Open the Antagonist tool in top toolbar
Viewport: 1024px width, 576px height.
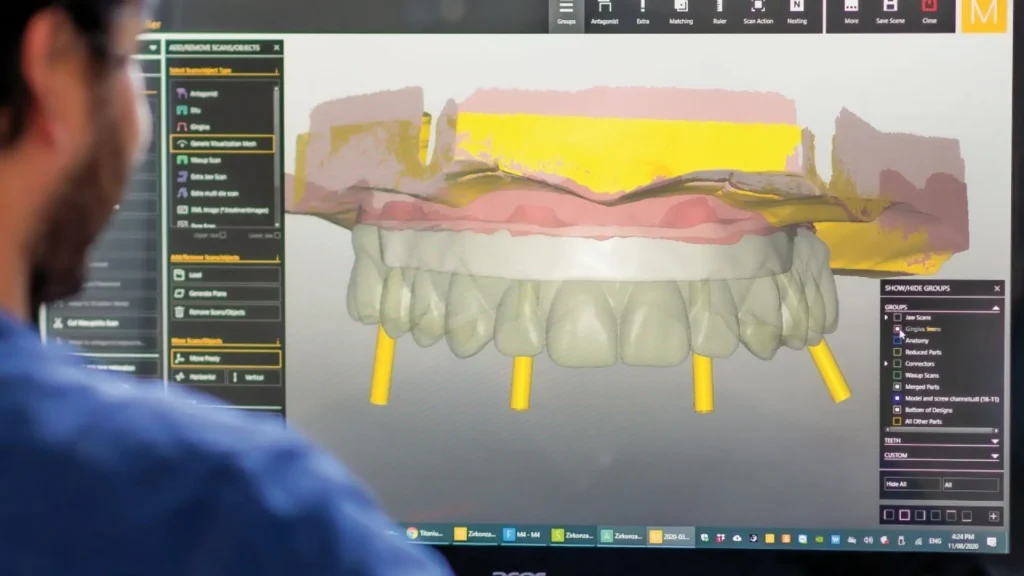[604, 11]
